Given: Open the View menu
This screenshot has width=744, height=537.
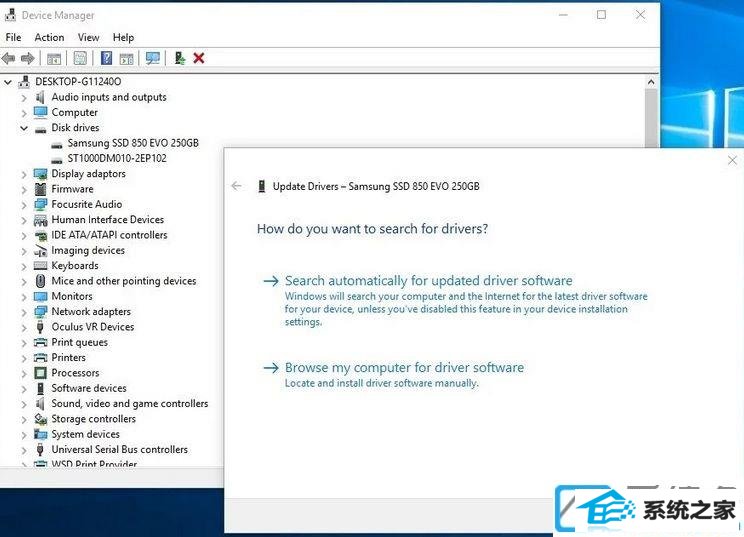Looking at the screenshot, I should [x=89, y=37].
